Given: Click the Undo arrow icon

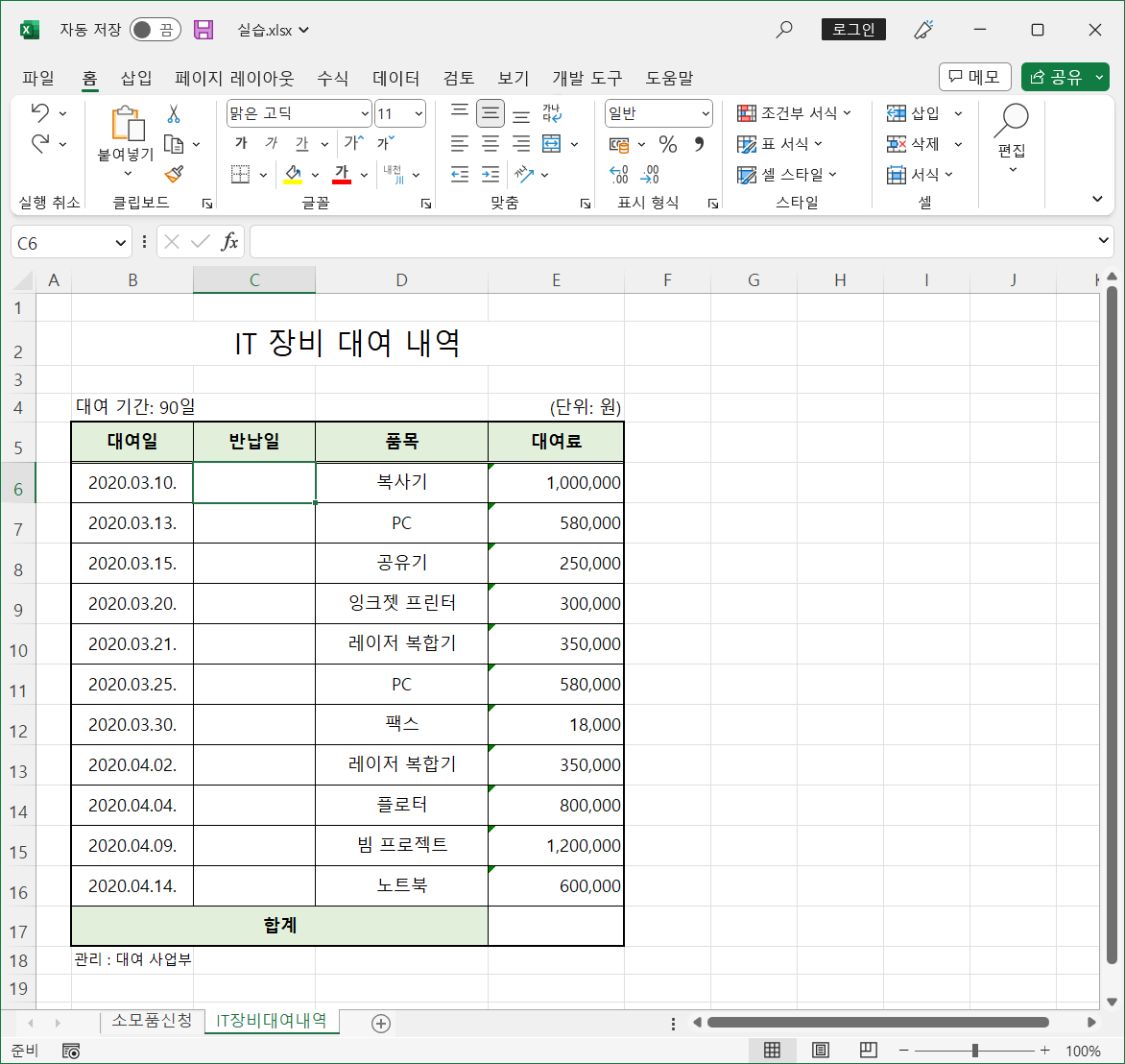Looking at the screenshot, I should coord(40,112).
